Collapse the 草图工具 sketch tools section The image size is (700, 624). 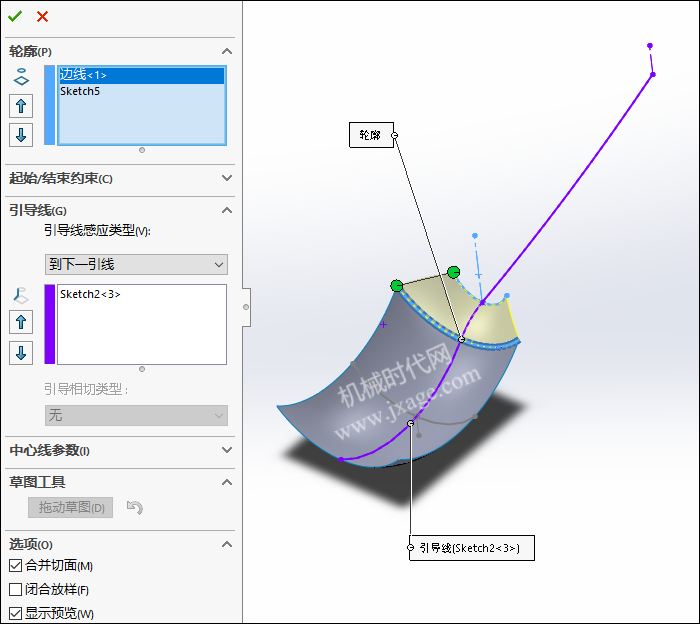click(227, 482)
